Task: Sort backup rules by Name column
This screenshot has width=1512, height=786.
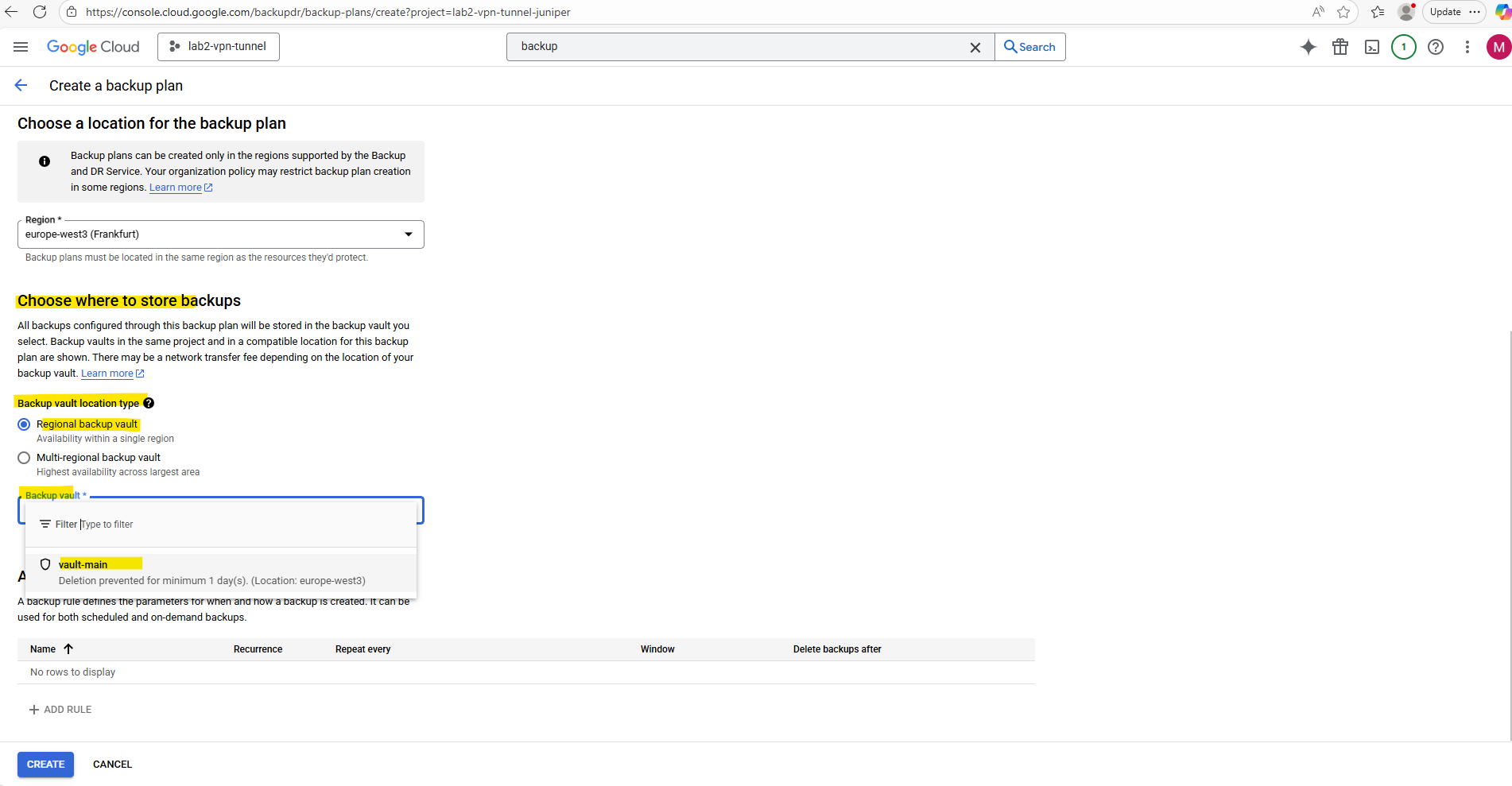Action: tap(52, 649)
